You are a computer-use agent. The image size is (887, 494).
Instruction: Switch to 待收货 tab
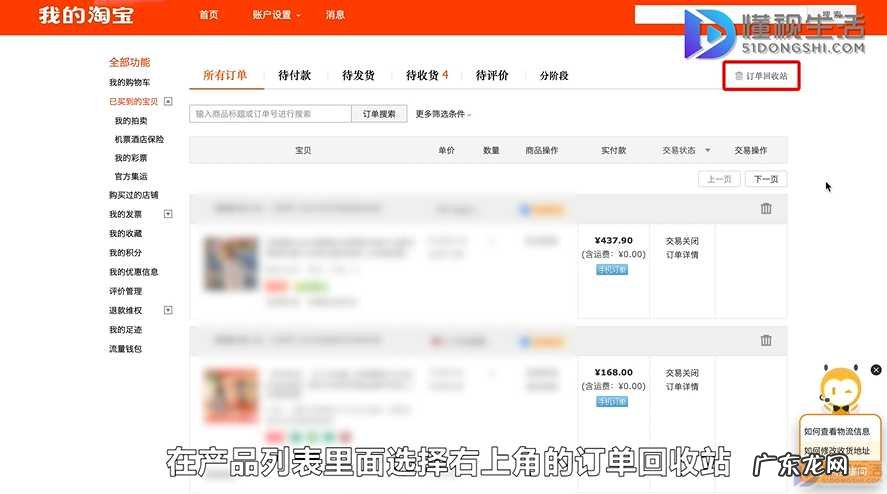coord(427,75)
